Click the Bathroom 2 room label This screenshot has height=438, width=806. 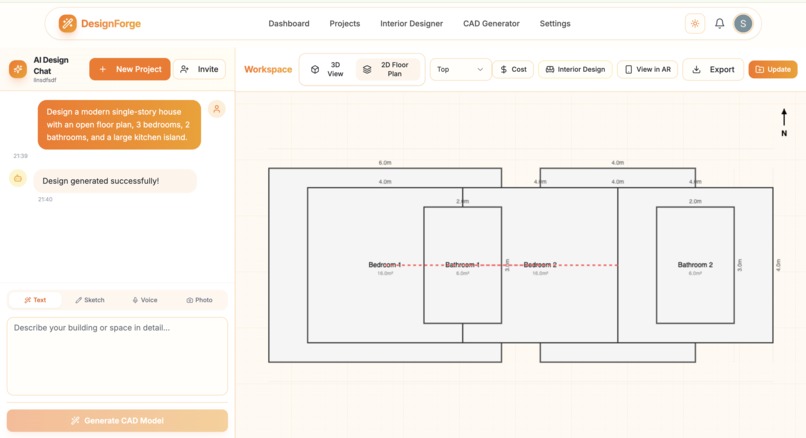695,265
